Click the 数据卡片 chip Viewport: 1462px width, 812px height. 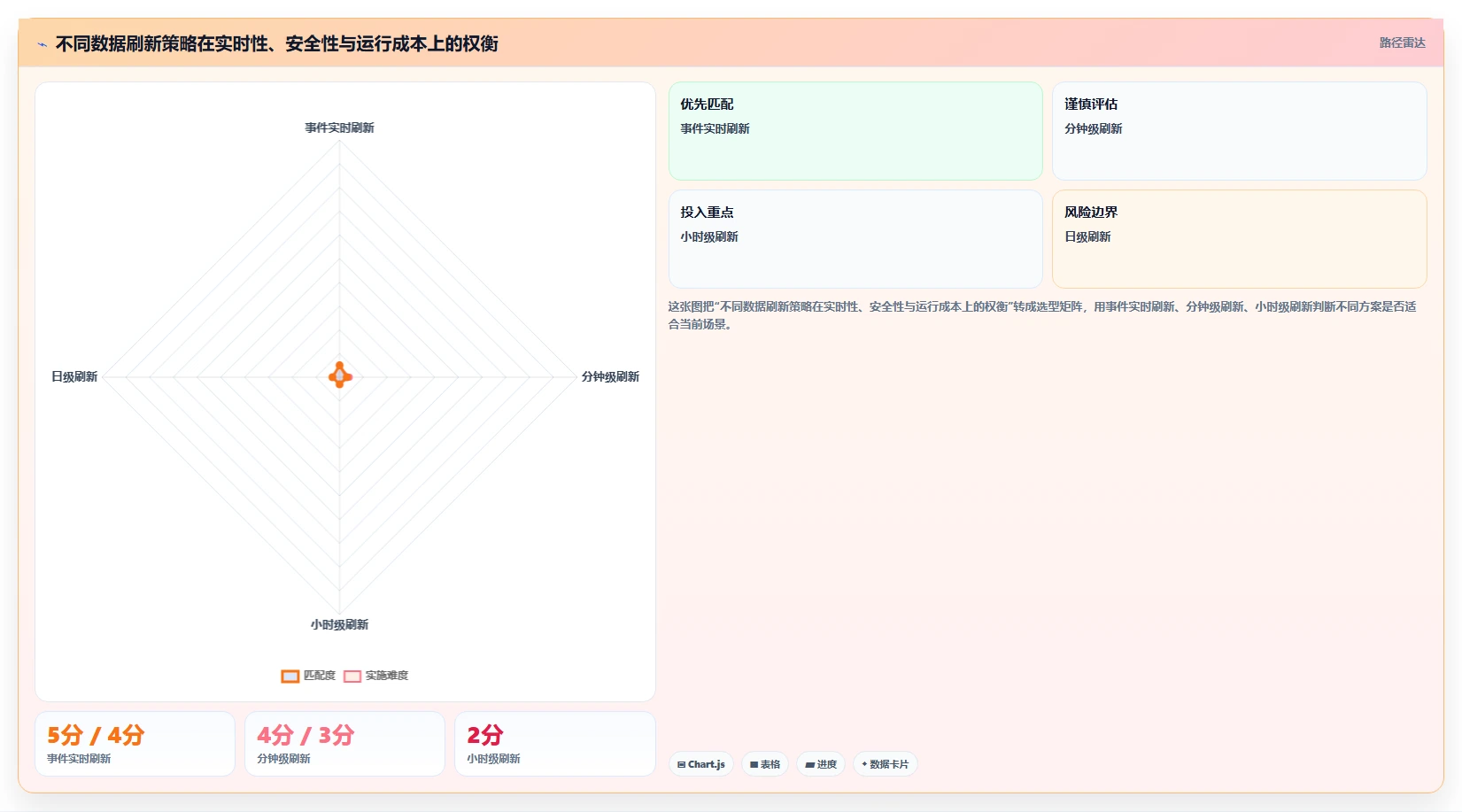886,764
